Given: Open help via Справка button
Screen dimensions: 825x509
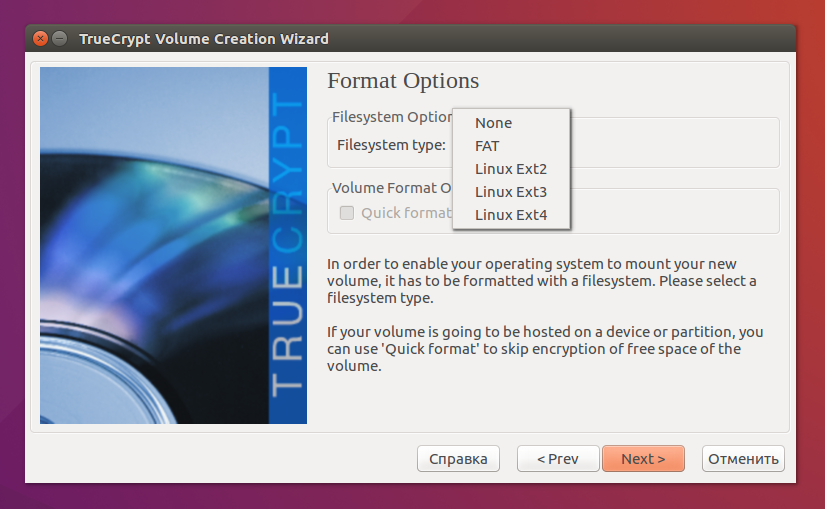Looking at the screenshot, I should click(x=458, y=458).
